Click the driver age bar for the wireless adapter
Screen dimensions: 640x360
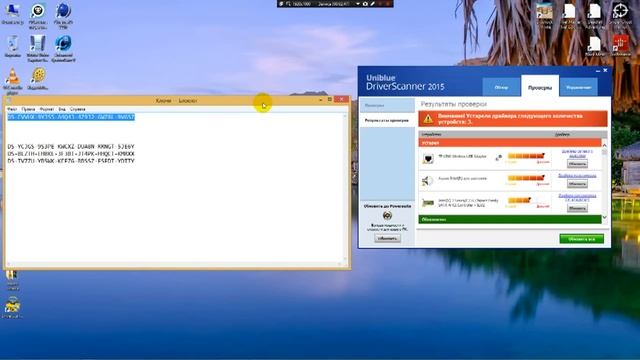pos(526,156)
